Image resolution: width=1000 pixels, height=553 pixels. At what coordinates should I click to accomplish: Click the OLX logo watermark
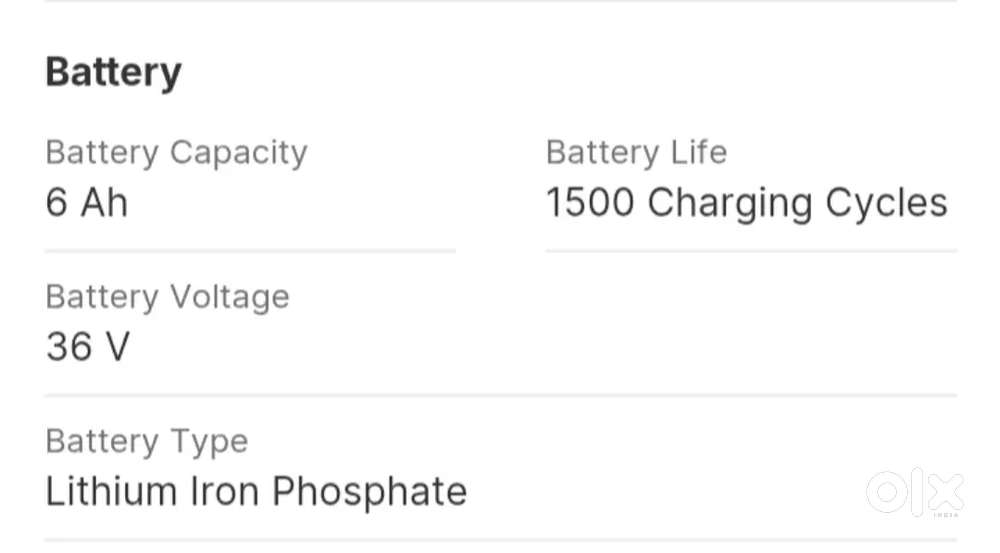[x=914, y=493]
